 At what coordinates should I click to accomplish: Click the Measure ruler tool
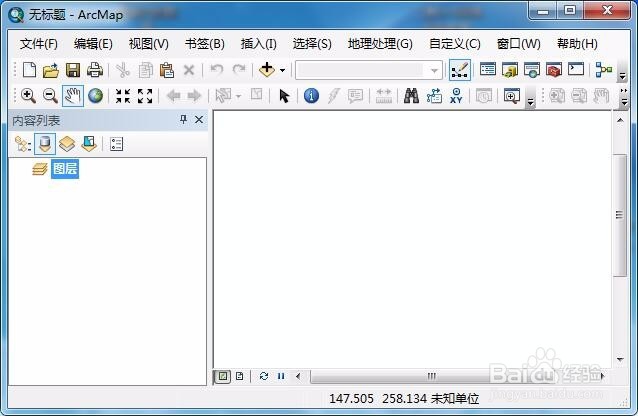tap(383, 96)
